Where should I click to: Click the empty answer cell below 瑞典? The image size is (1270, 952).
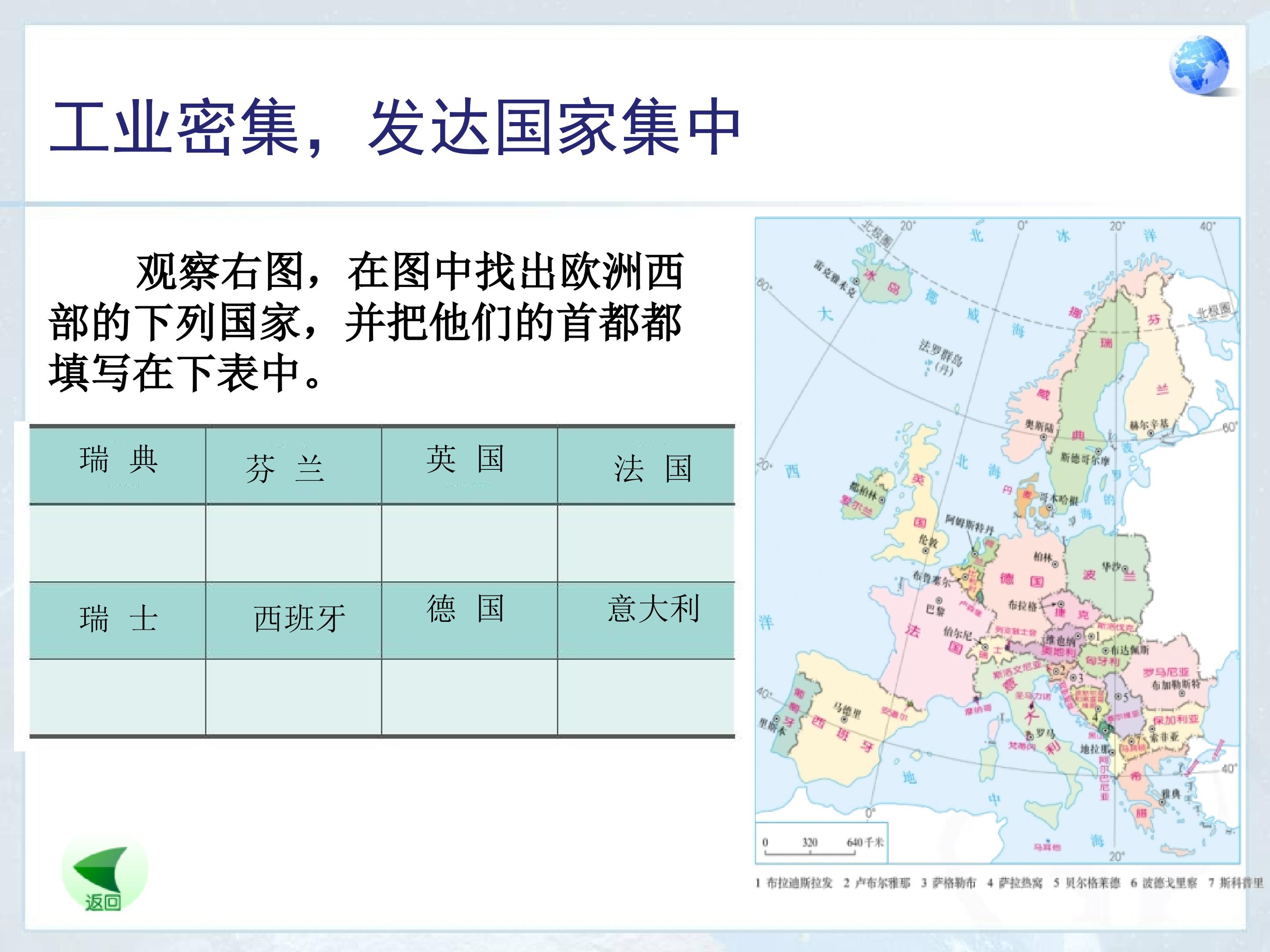click(118, 543)
